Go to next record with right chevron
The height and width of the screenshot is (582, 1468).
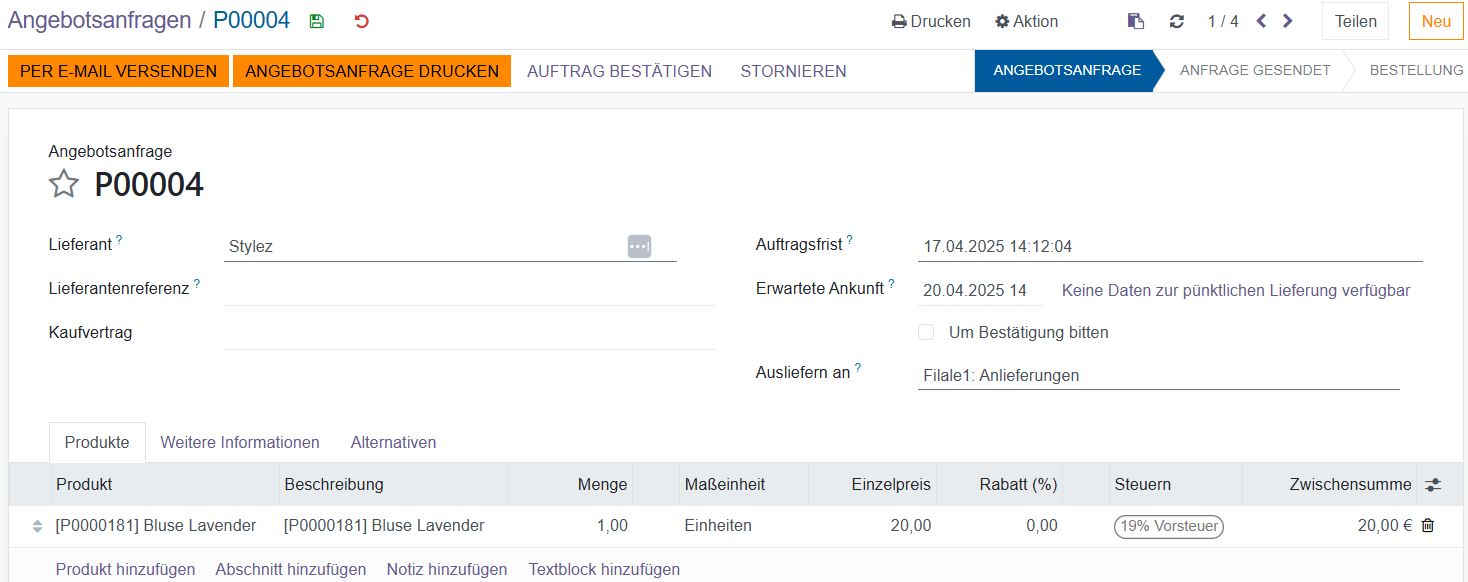[1288, 21]
